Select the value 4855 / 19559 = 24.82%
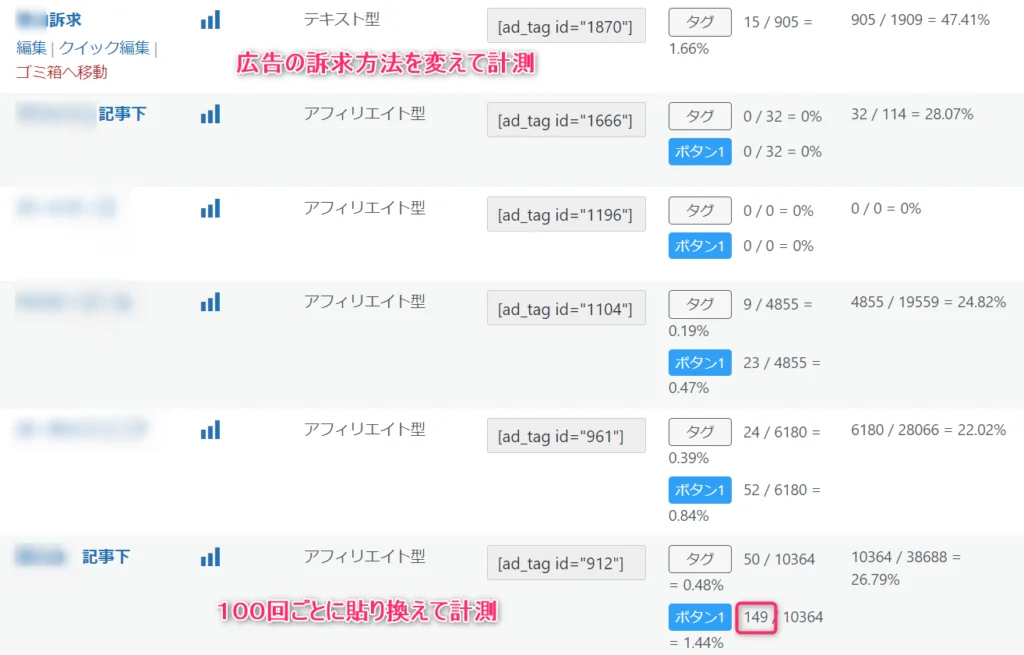Image resolution: width=1024 pixels, height=655 pixels. tap(928, 302)
